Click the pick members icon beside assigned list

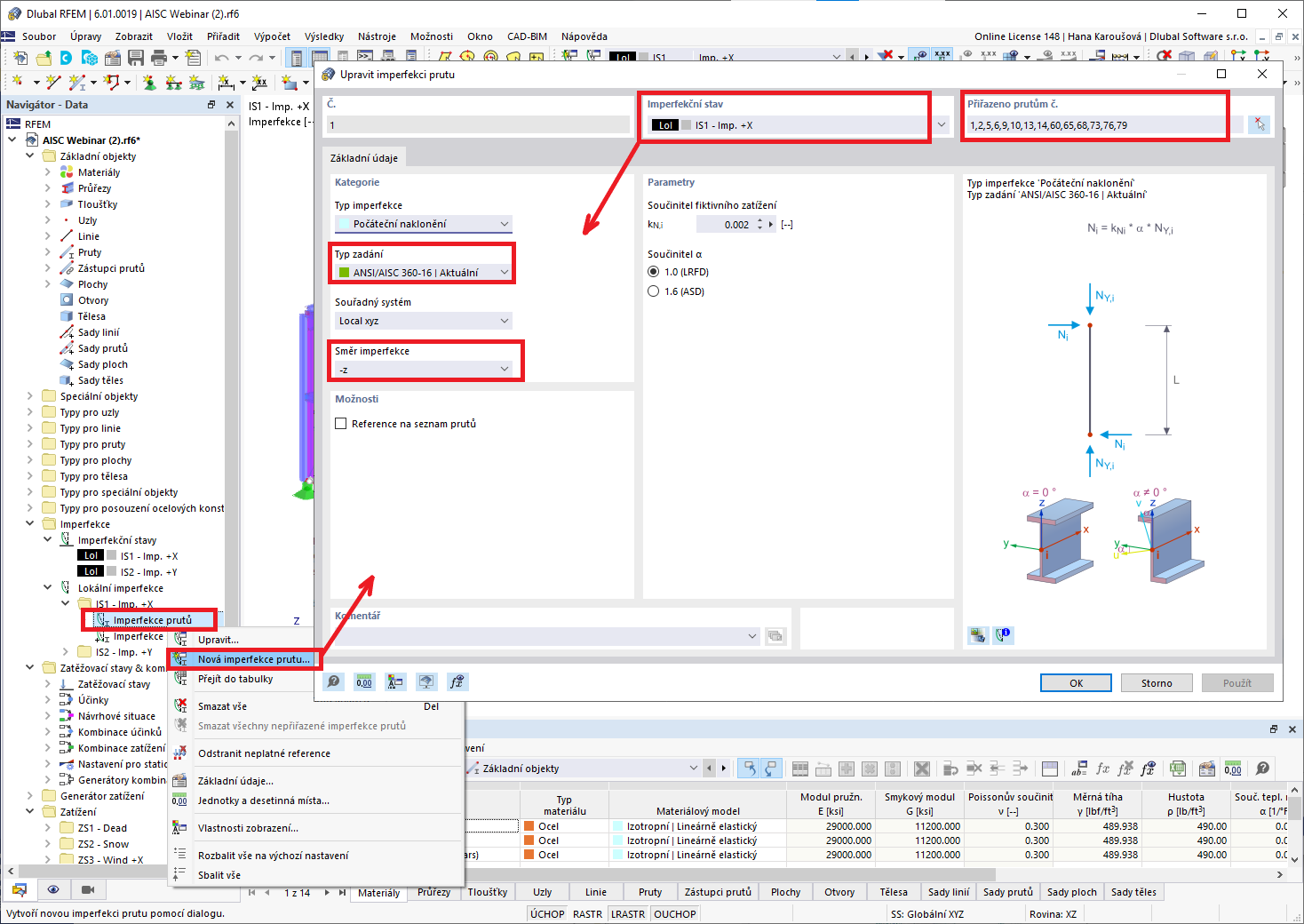click(x=1259, y=124)
